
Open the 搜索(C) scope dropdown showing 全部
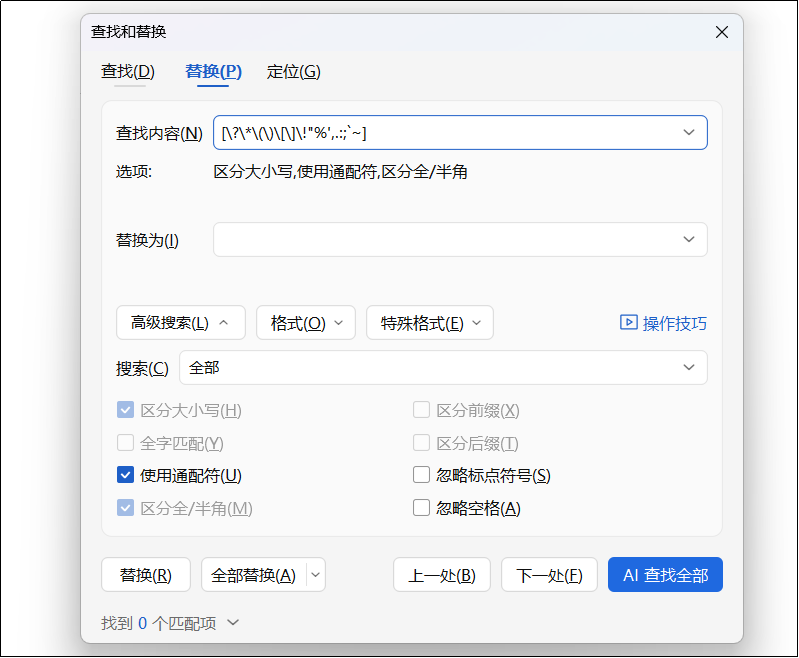pyautogui.click(x=443, y=367)
